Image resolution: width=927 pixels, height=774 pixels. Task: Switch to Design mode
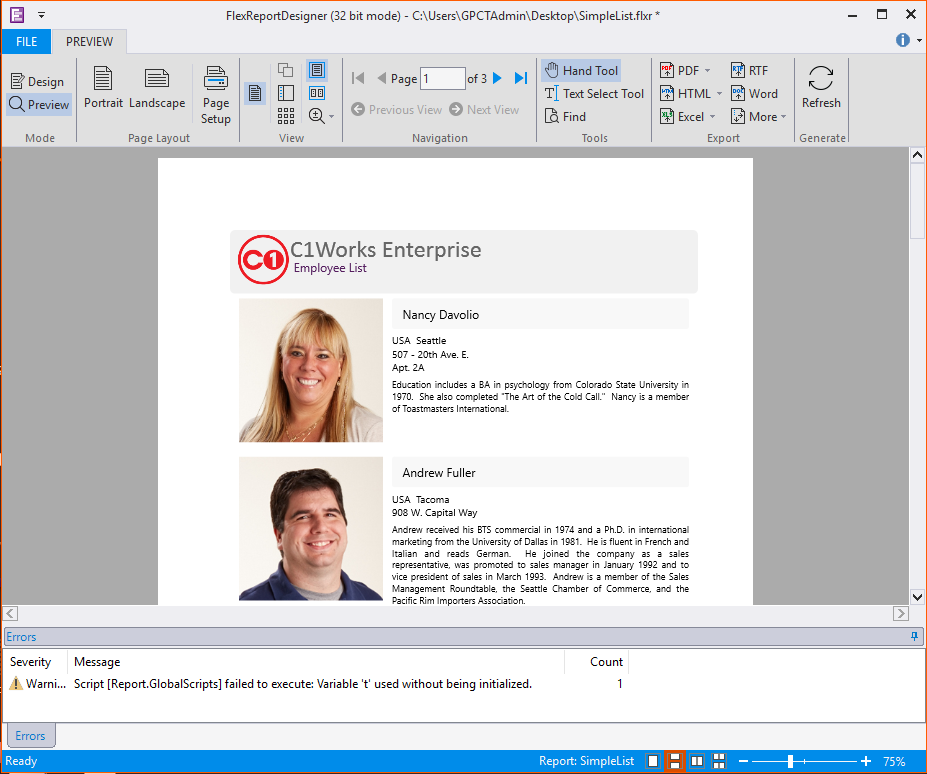[x=37, y=82]
